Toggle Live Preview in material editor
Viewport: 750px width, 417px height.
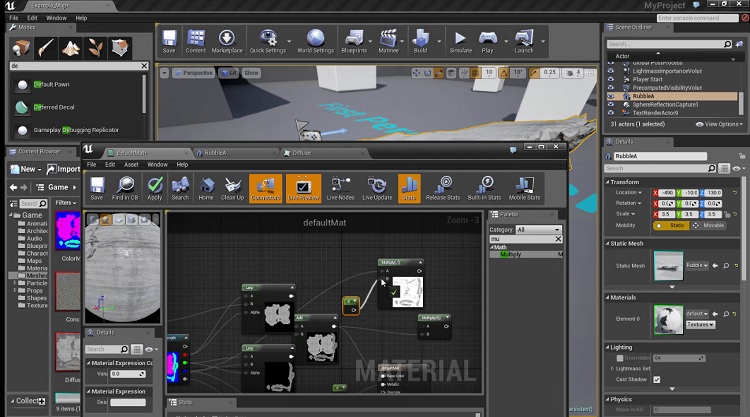(x=303, y=188)
